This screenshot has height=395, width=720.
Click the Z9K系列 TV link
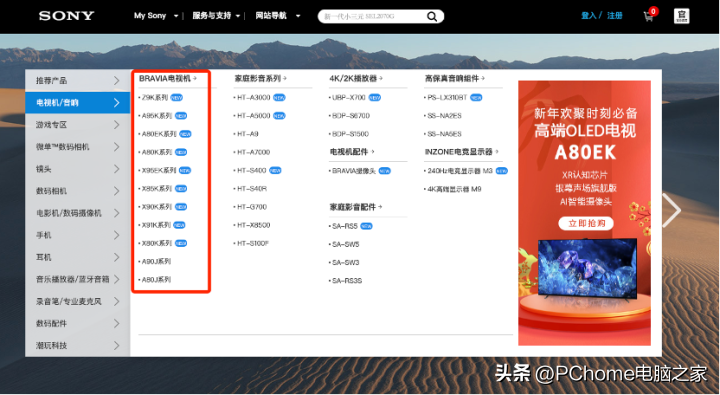coord(155,97)
